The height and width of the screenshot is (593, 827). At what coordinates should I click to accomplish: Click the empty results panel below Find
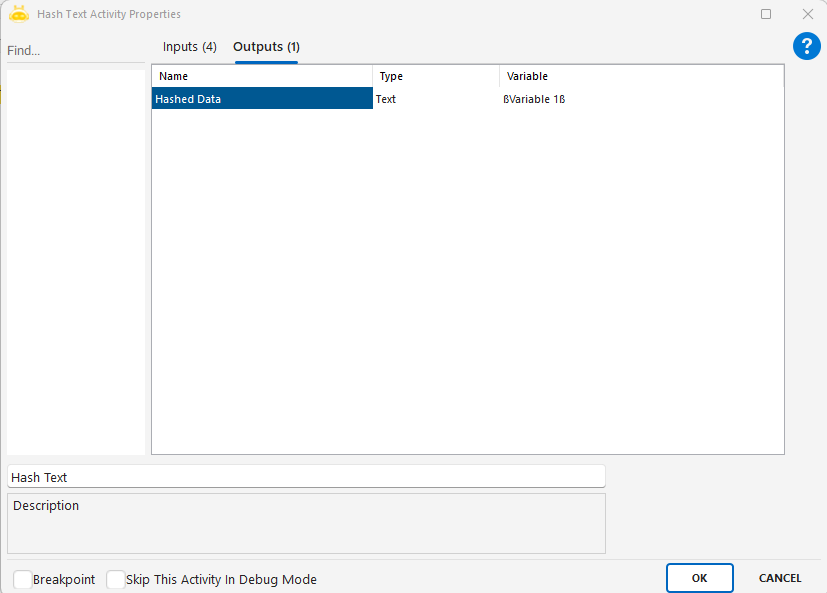(x=76, y=262)
